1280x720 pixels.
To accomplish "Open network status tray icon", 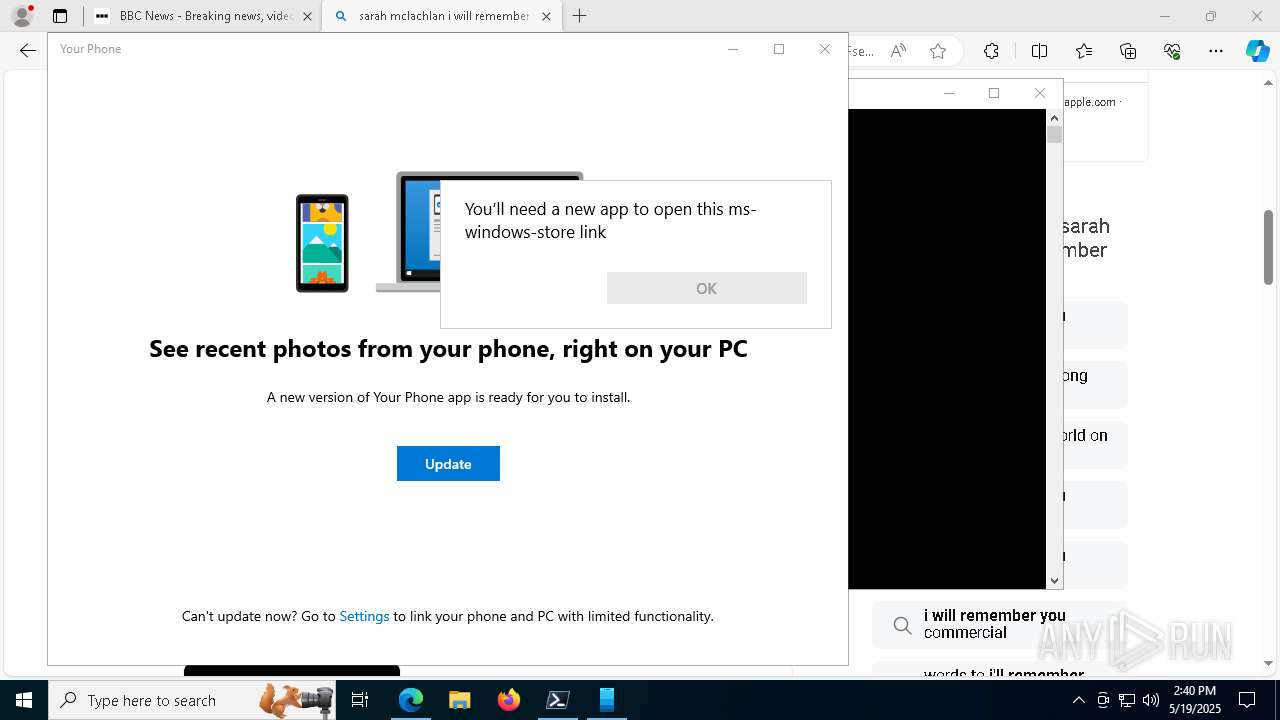I will point(1127,700).
